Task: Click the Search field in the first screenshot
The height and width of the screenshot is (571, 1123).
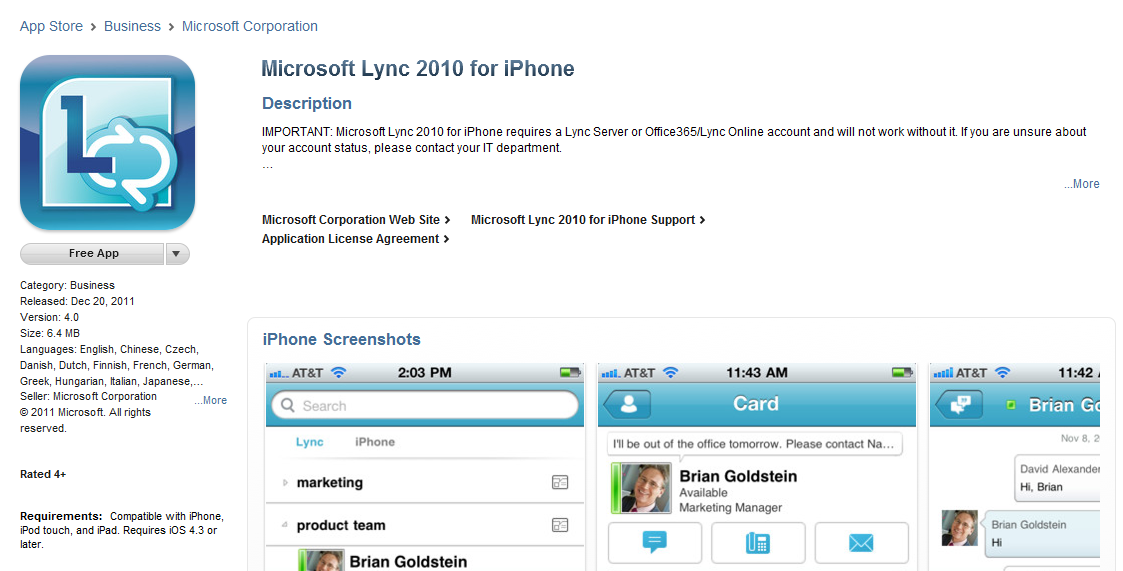Action: click(x=425, y=406)
